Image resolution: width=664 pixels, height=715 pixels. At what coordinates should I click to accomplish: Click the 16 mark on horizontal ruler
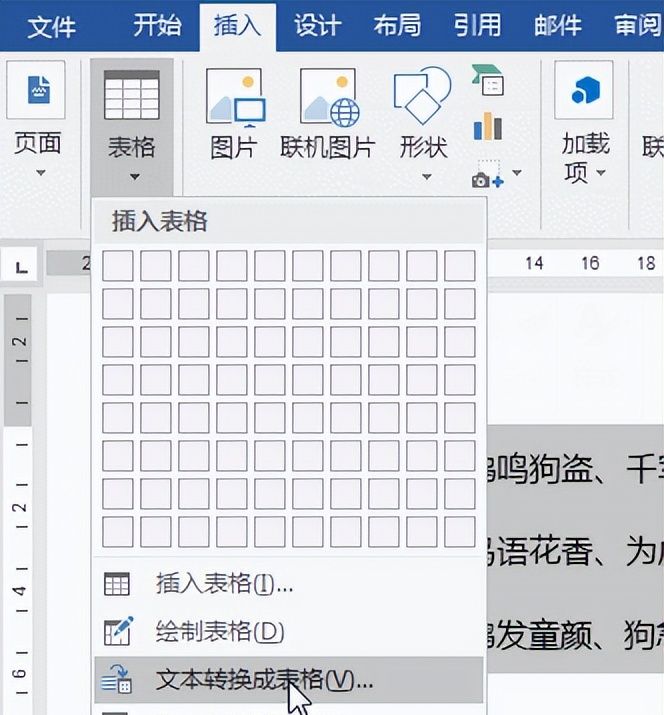coord(590,263)
